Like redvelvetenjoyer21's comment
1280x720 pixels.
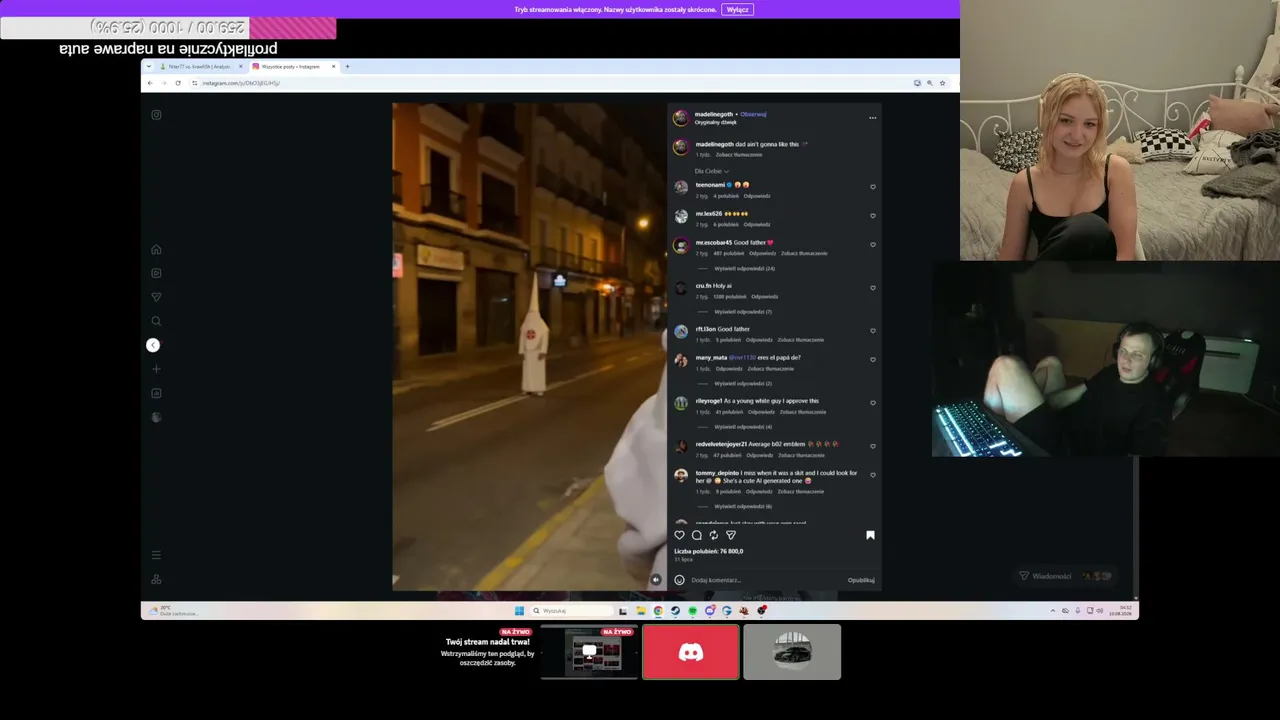tap(873, 446)
